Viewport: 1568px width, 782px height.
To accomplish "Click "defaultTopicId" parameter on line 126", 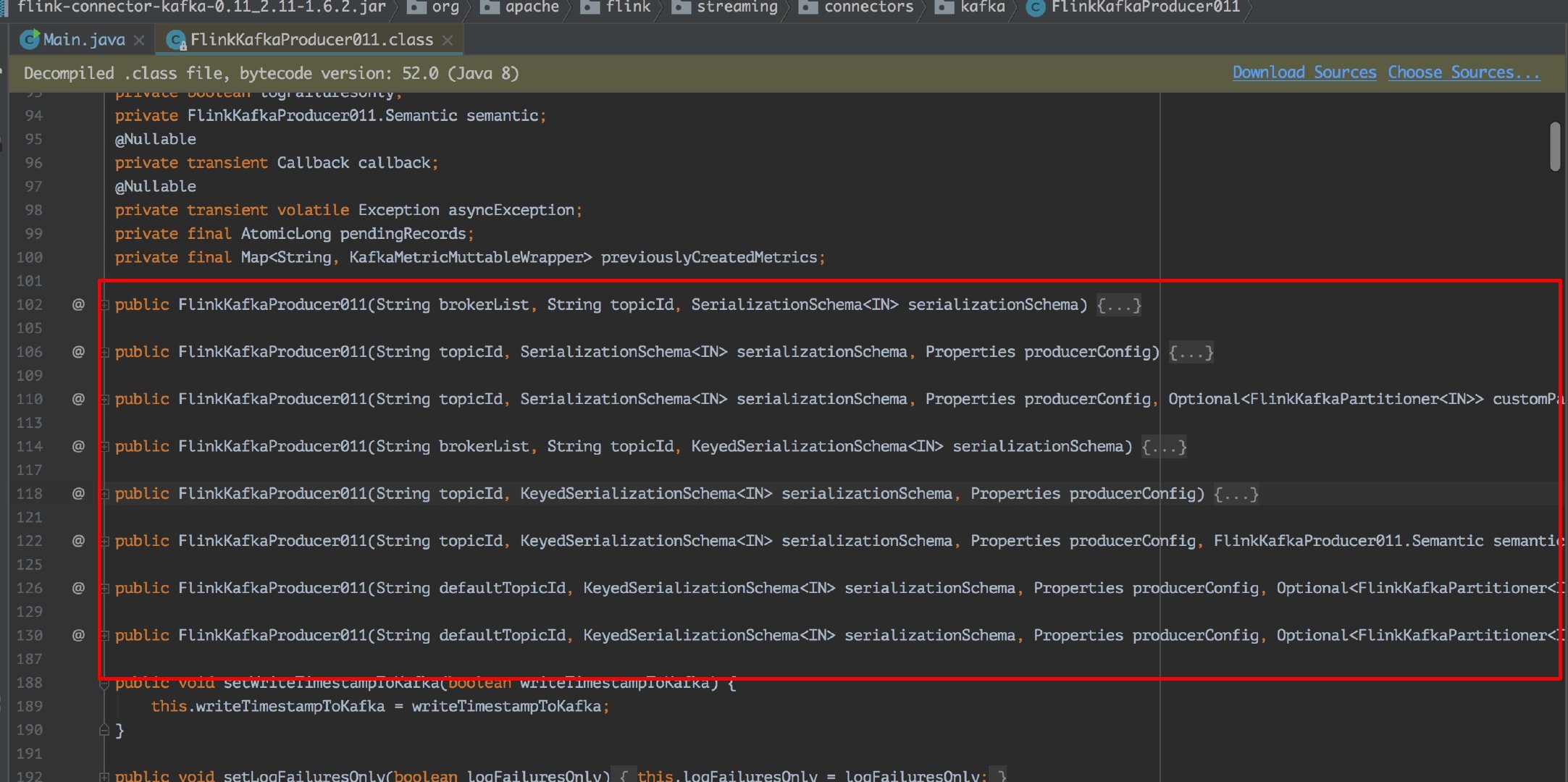I will [502, 588].
